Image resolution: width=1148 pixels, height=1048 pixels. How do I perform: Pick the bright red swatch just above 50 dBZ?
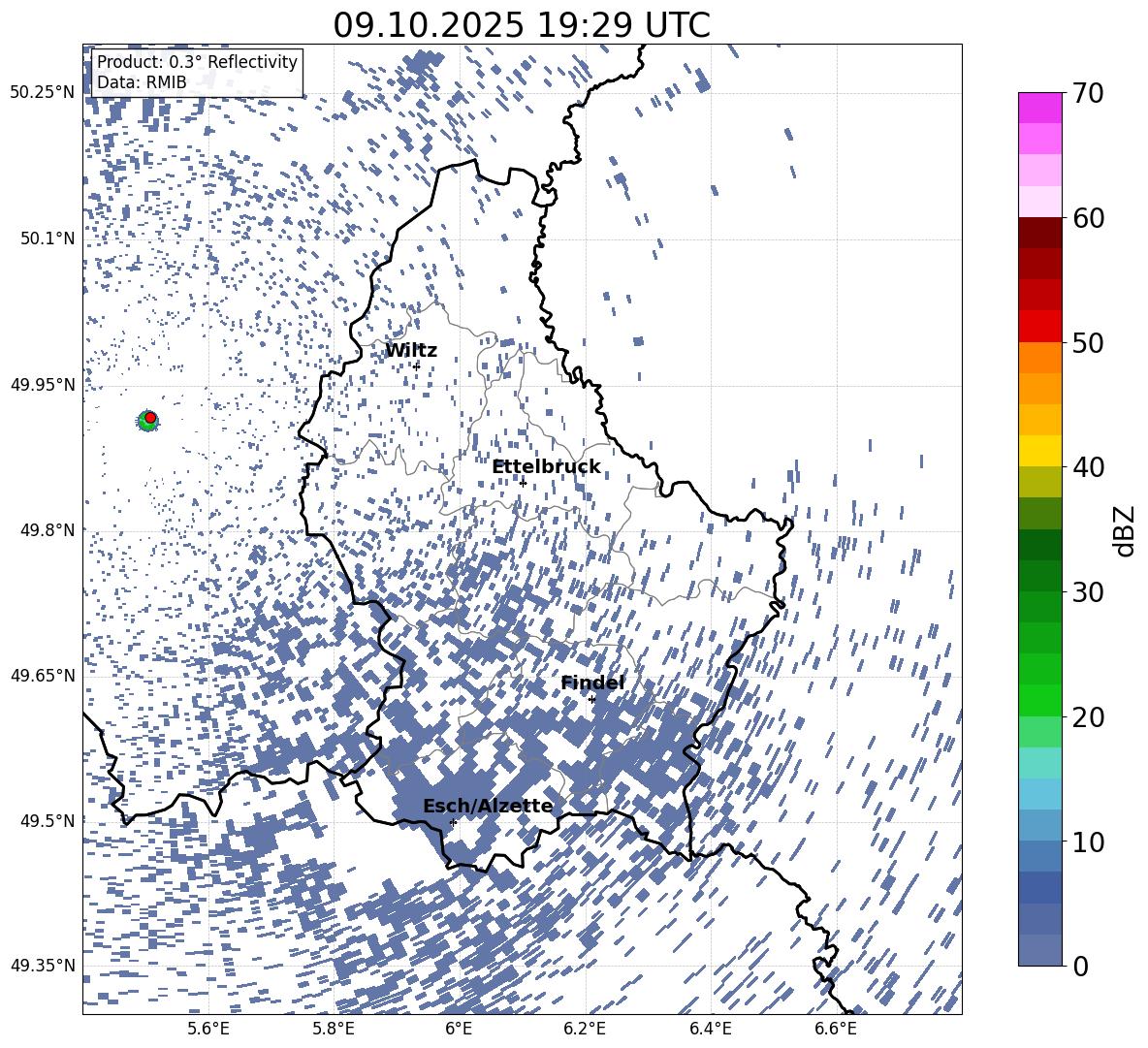click(x=1039, y=327)
